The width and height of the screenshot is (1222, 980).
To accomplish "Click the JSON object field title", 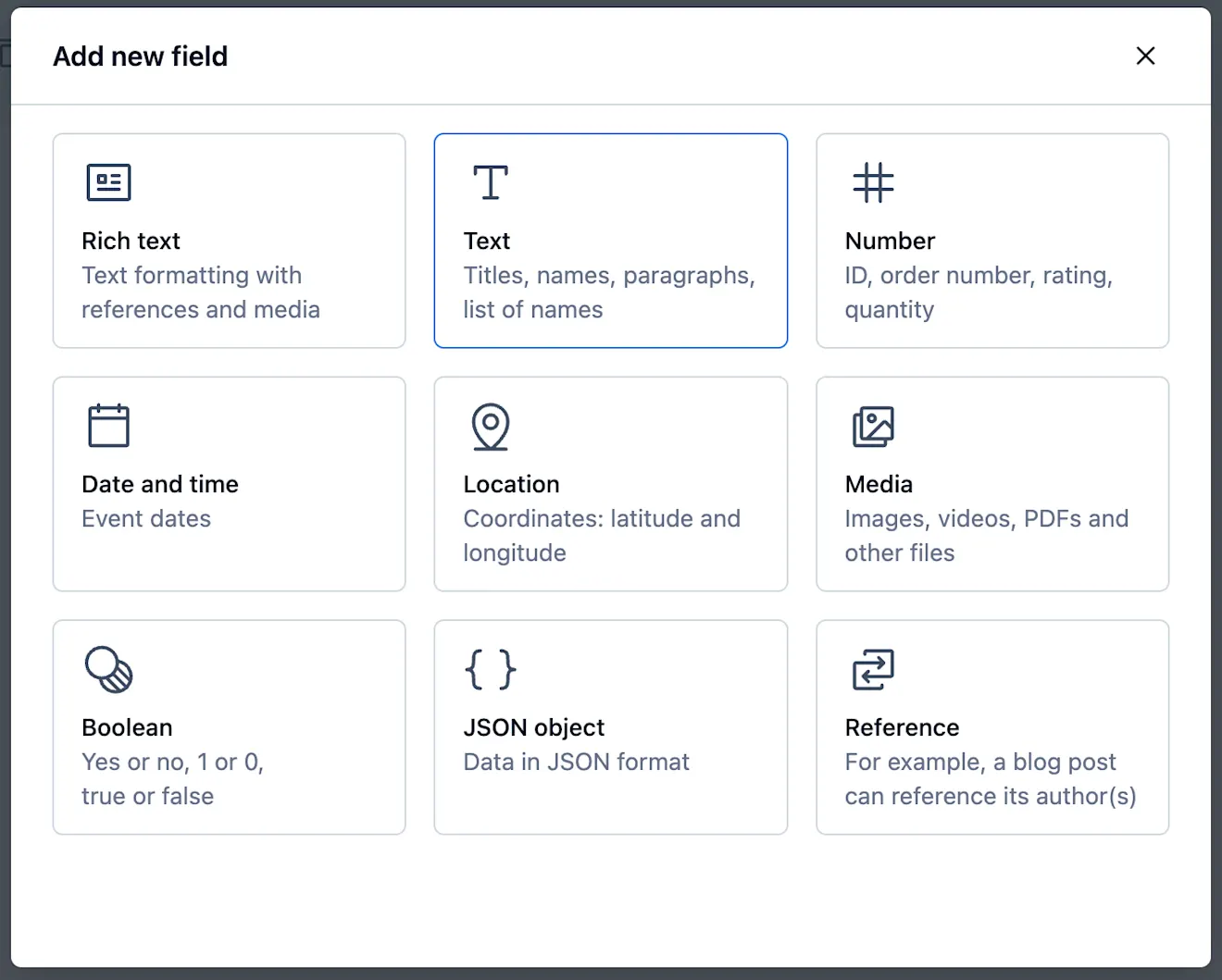I will 534,727.
